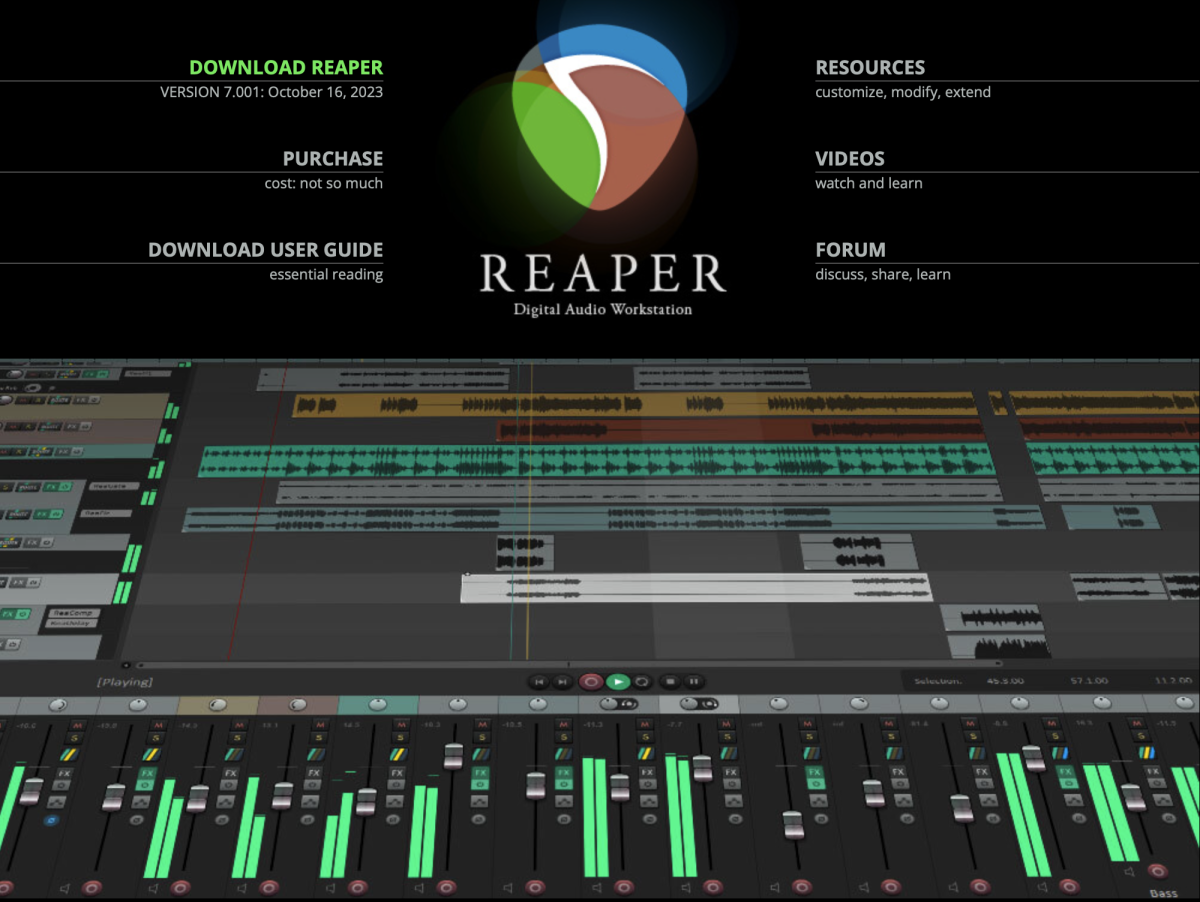The height and width of the screenshot is (902, 1200).
Task: Open the Videos page
Action: (850, 159)
